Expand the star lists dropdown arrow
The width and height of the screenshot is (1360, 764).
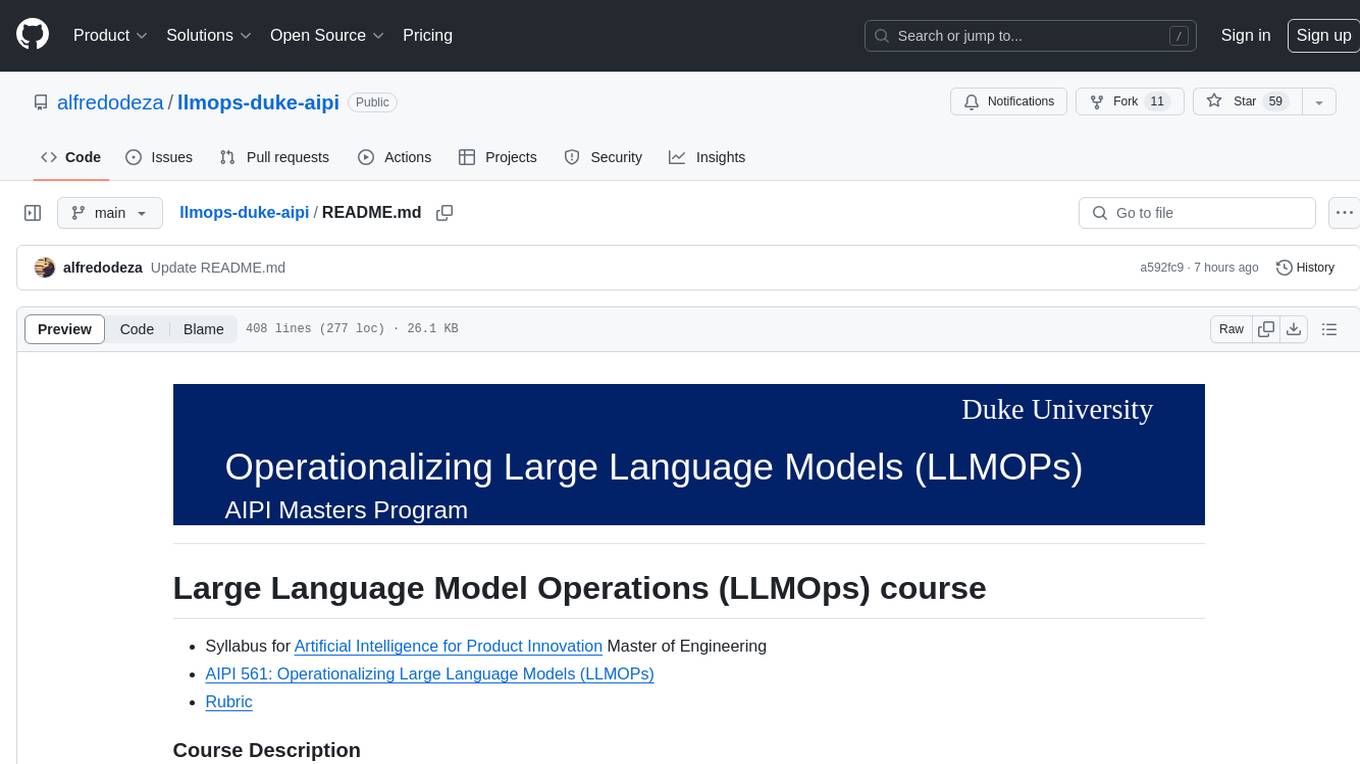[1319, 102]
